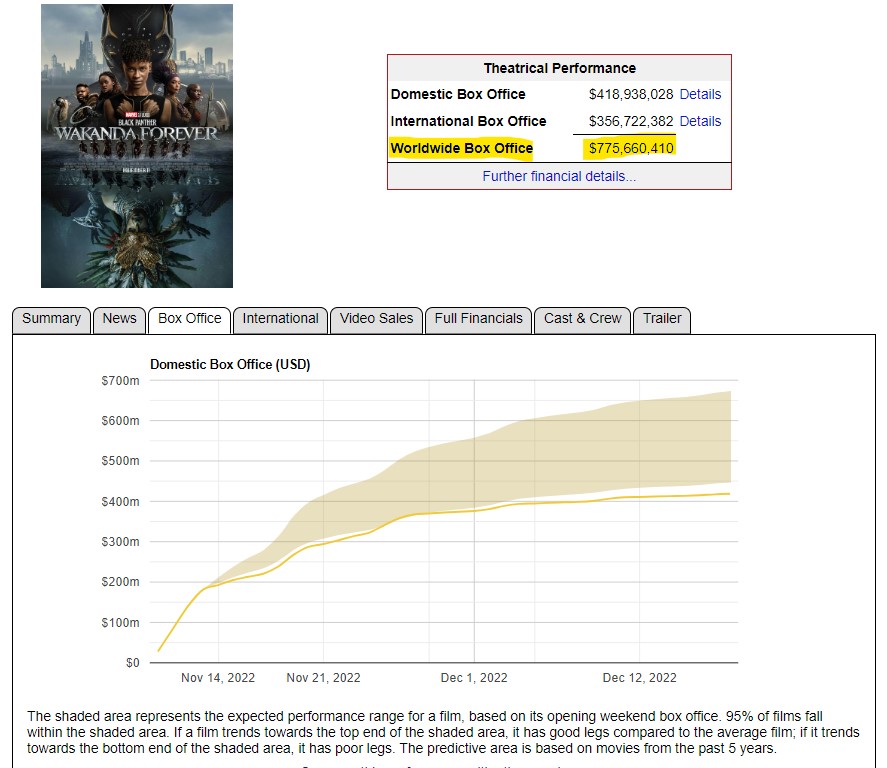Select the Box Office tab

pos(190,319)
